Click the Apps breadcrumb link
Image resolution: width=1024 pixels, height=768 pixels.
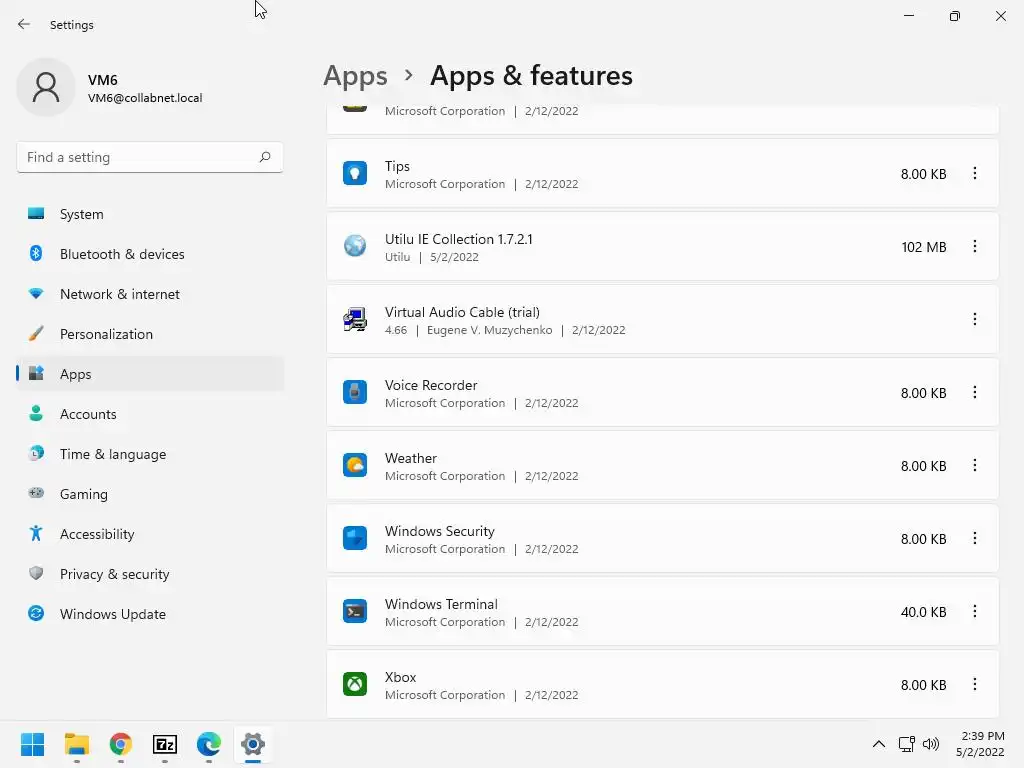tap(355, 76)
